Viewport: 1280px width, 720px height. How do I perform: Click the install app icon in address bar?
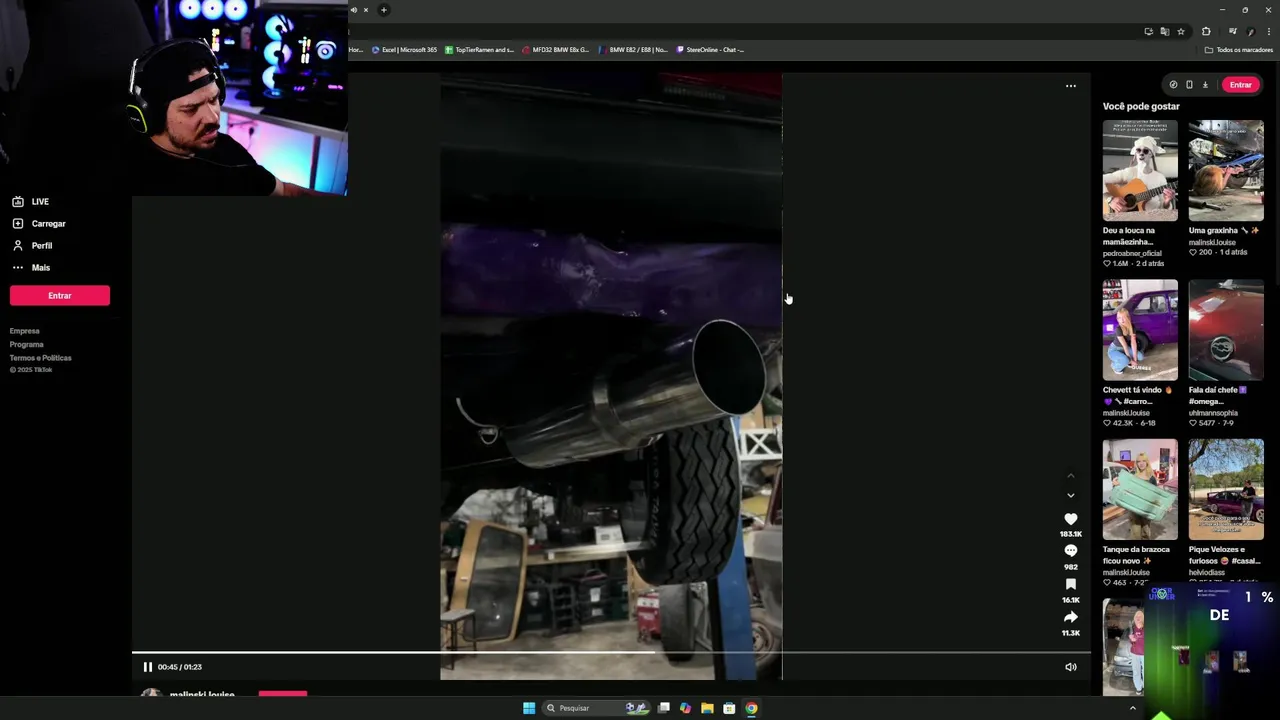[x=1148, y=32]
